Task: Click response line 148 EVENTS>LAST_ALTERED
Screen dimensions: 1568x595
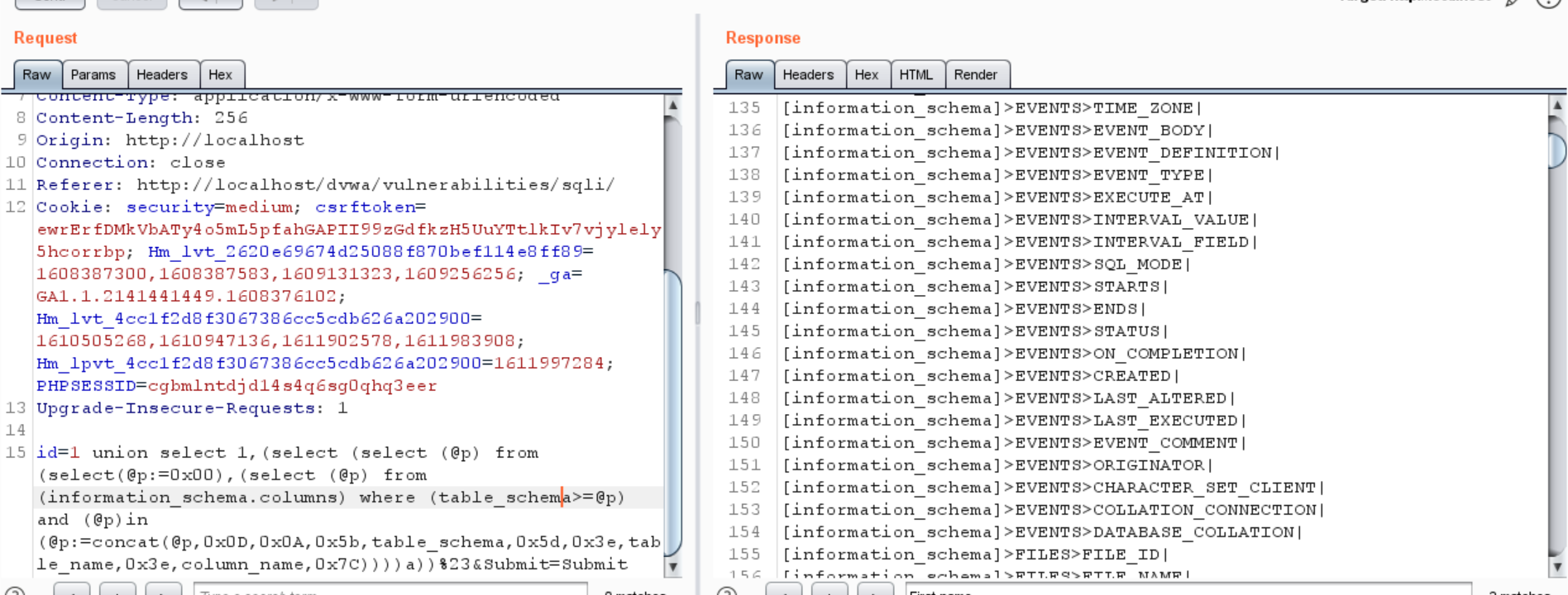Action: [1009, 398]
